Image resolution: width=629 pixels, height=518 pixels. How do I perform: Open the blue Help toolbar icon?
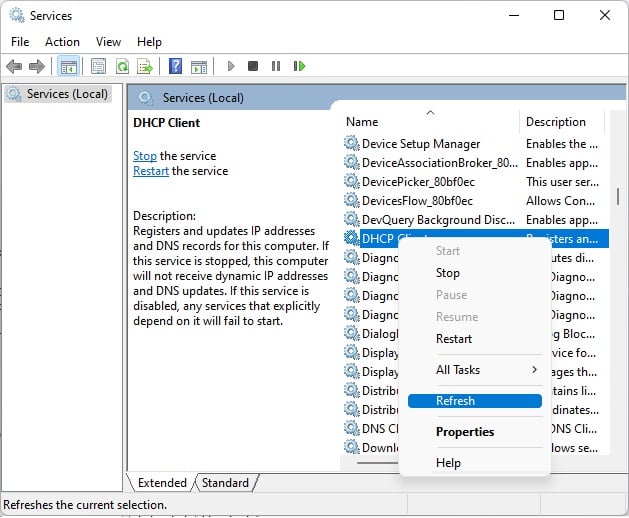point(175,66)
